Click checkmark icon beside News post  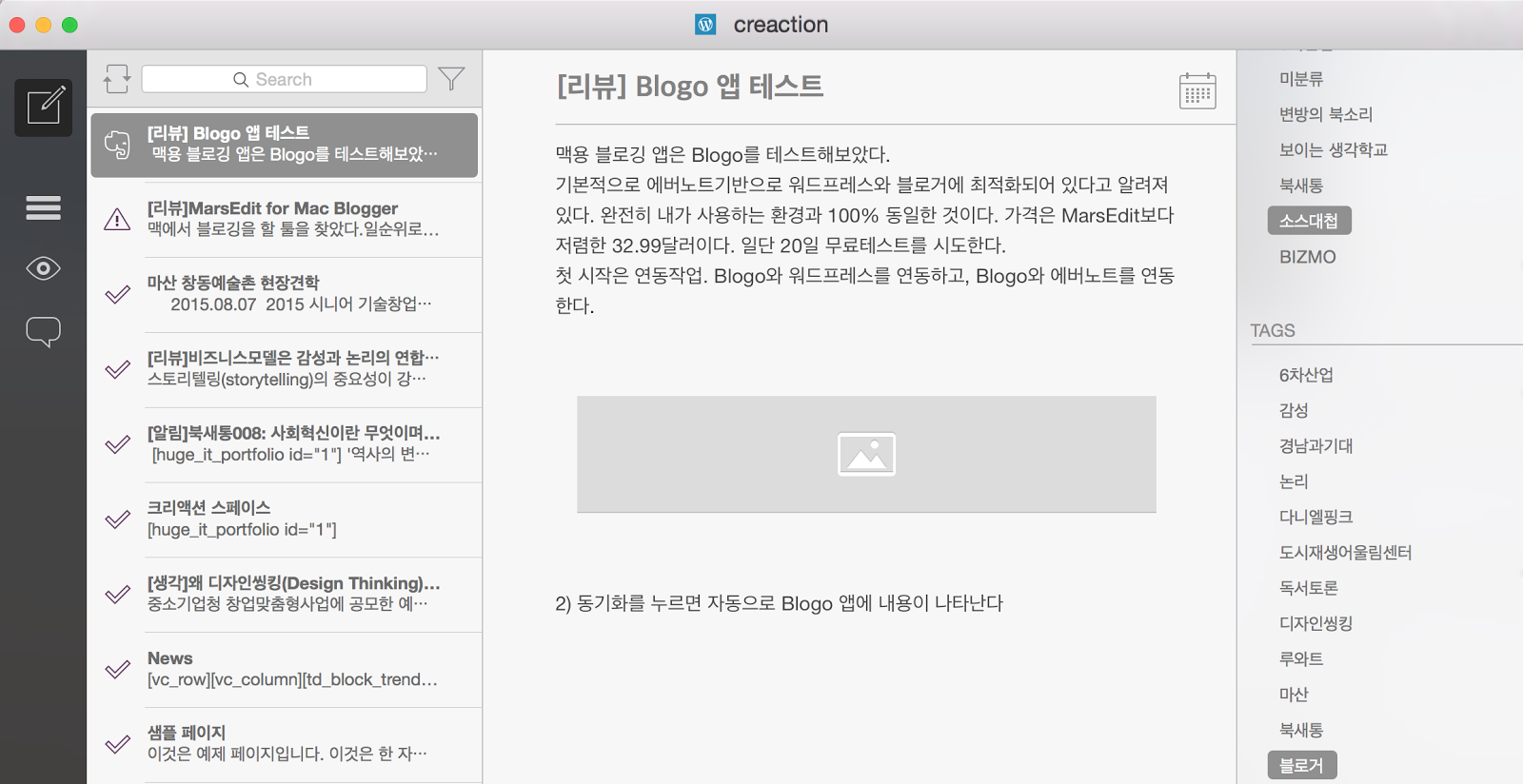pyautogui.click(x=117, y=670)
